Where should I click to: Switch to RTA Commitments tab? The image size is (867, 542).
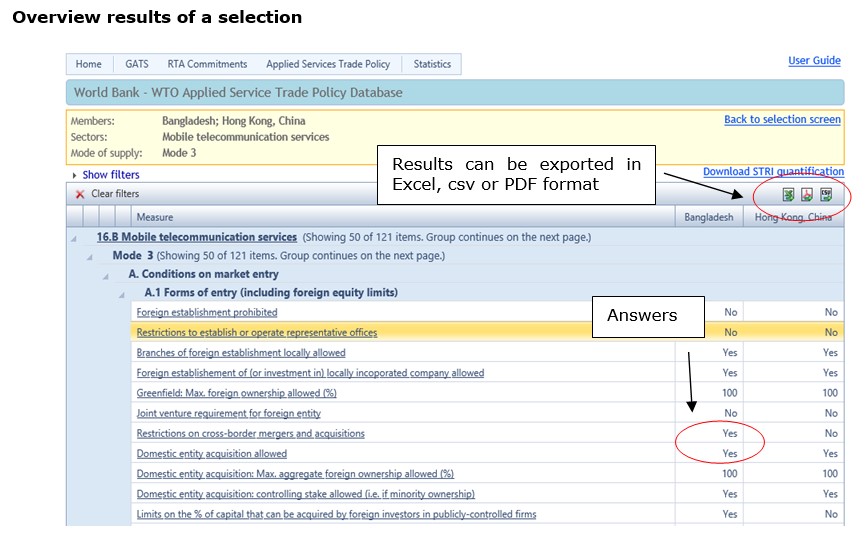click(207, 64)
